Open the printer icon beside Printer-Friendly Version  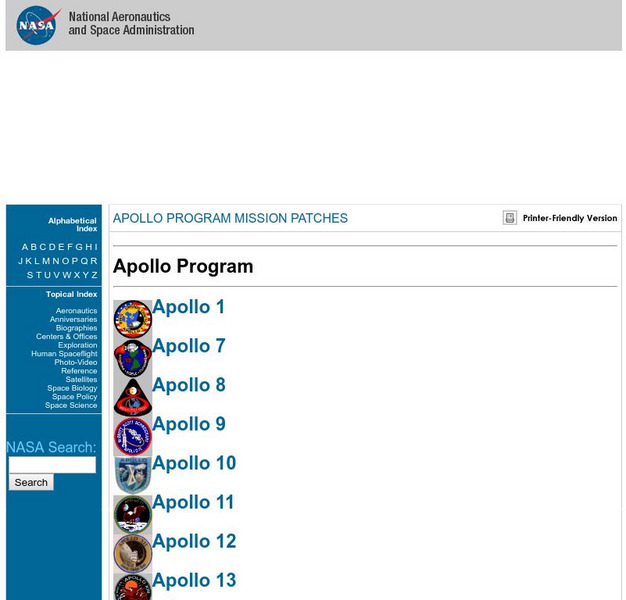510,218
